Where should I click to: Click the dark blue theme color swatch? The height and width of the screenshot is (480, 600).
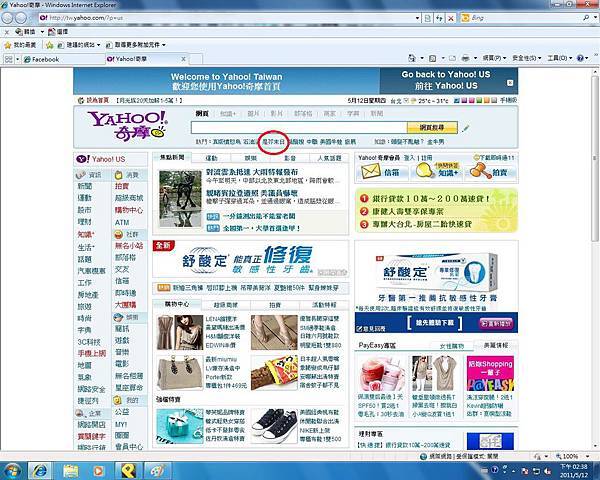[x=457, y=100]
